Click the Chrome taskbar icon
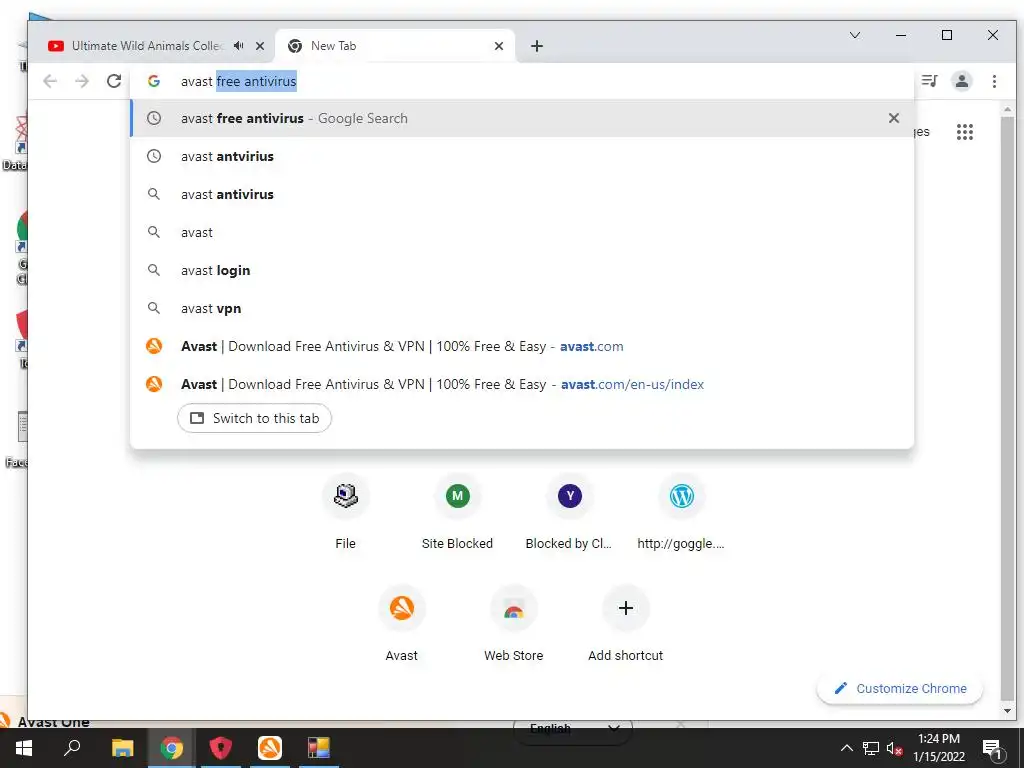The width and height of the screenshot is (1024, 768). tap(171, 748)
